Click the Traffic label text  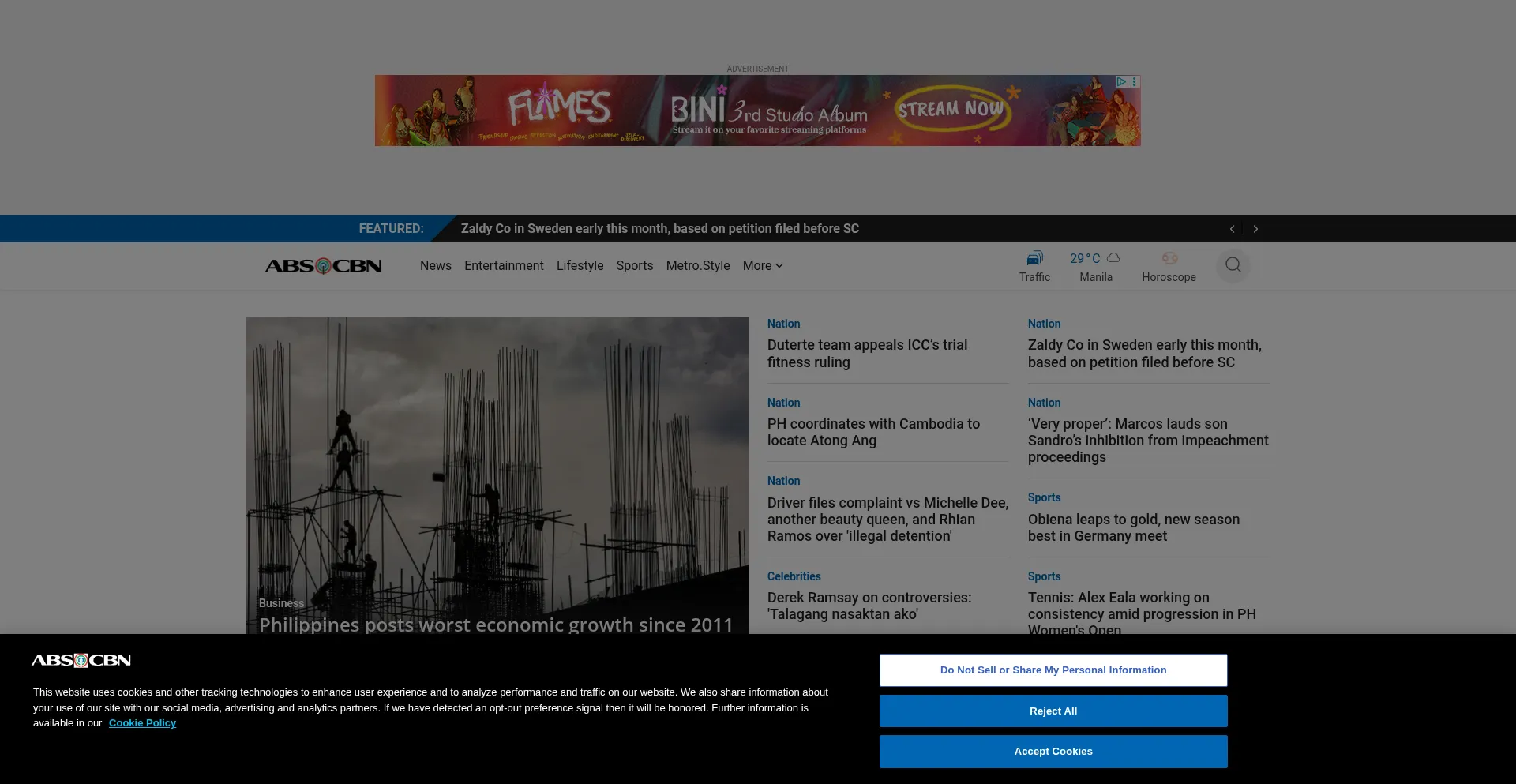[1034, 277]
